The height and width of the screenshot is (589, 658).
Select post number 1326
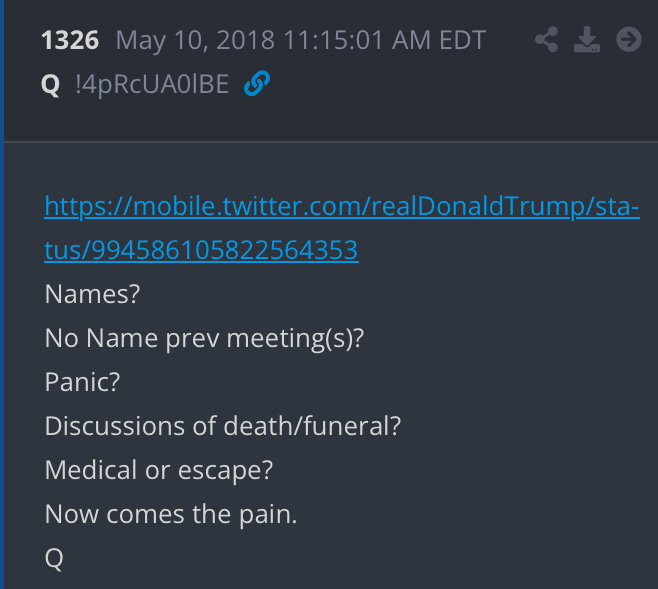(x=70, y=40)
